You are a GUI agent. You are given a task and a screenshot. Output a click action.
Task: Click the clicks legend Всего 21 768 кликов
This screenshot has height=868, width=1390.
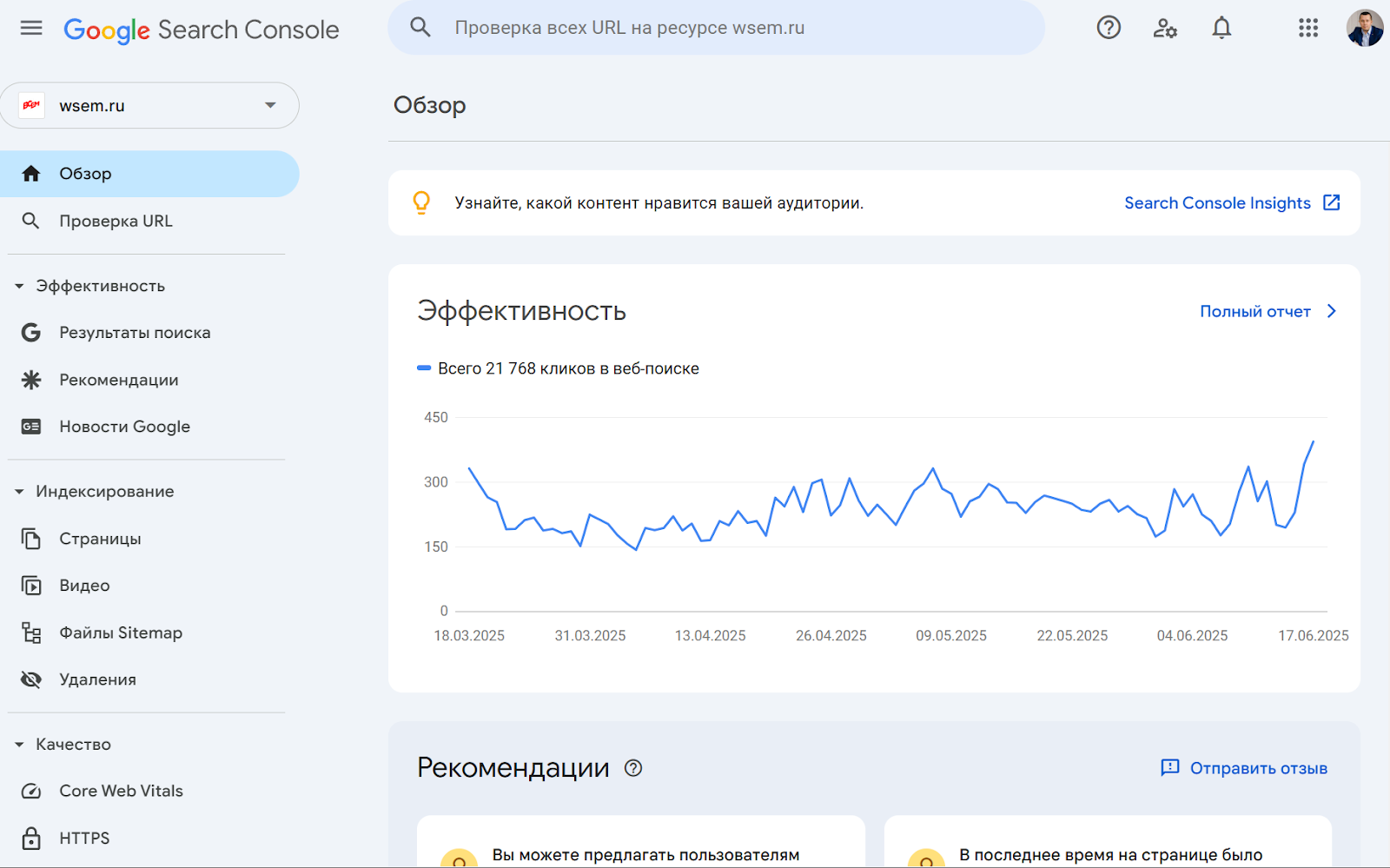[x=559, y=368]
